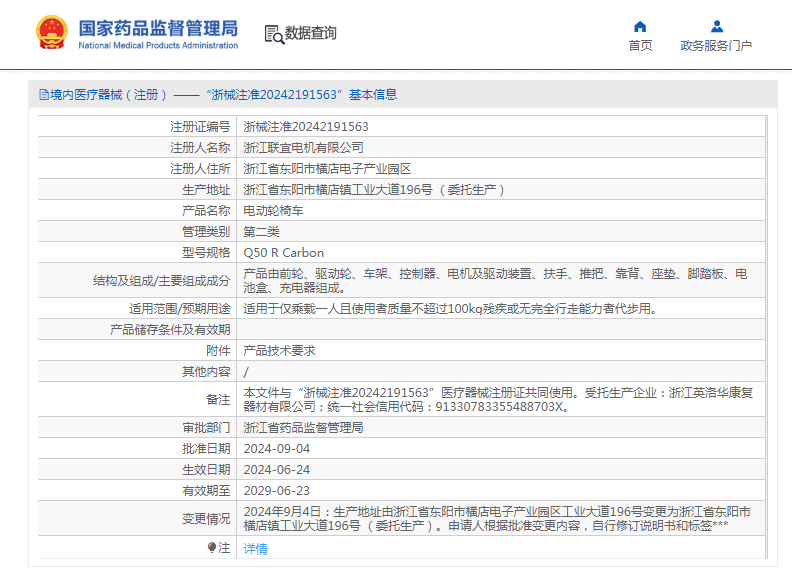Click the document icon before 境内医疗器械
The height and width of the screenshot is (579, 792).
point(44,94)
